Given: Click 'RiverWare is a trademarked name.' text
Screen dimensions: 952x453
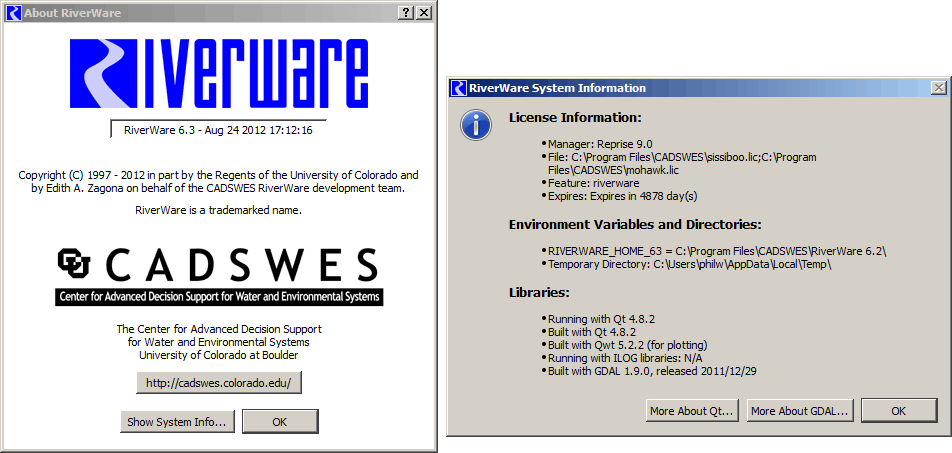Looking at the screenshot, I should [x=219, y=211].
